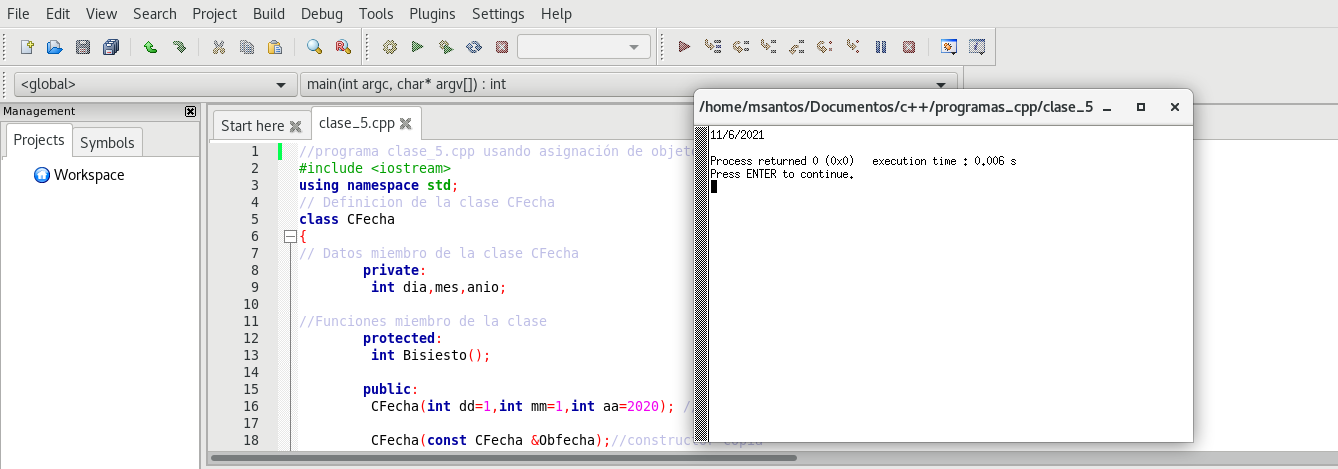This screenshot has height=469, width=1338.
Task: Start debugging with the Debug/Continue icon
Action: click(x=685, y=47)
